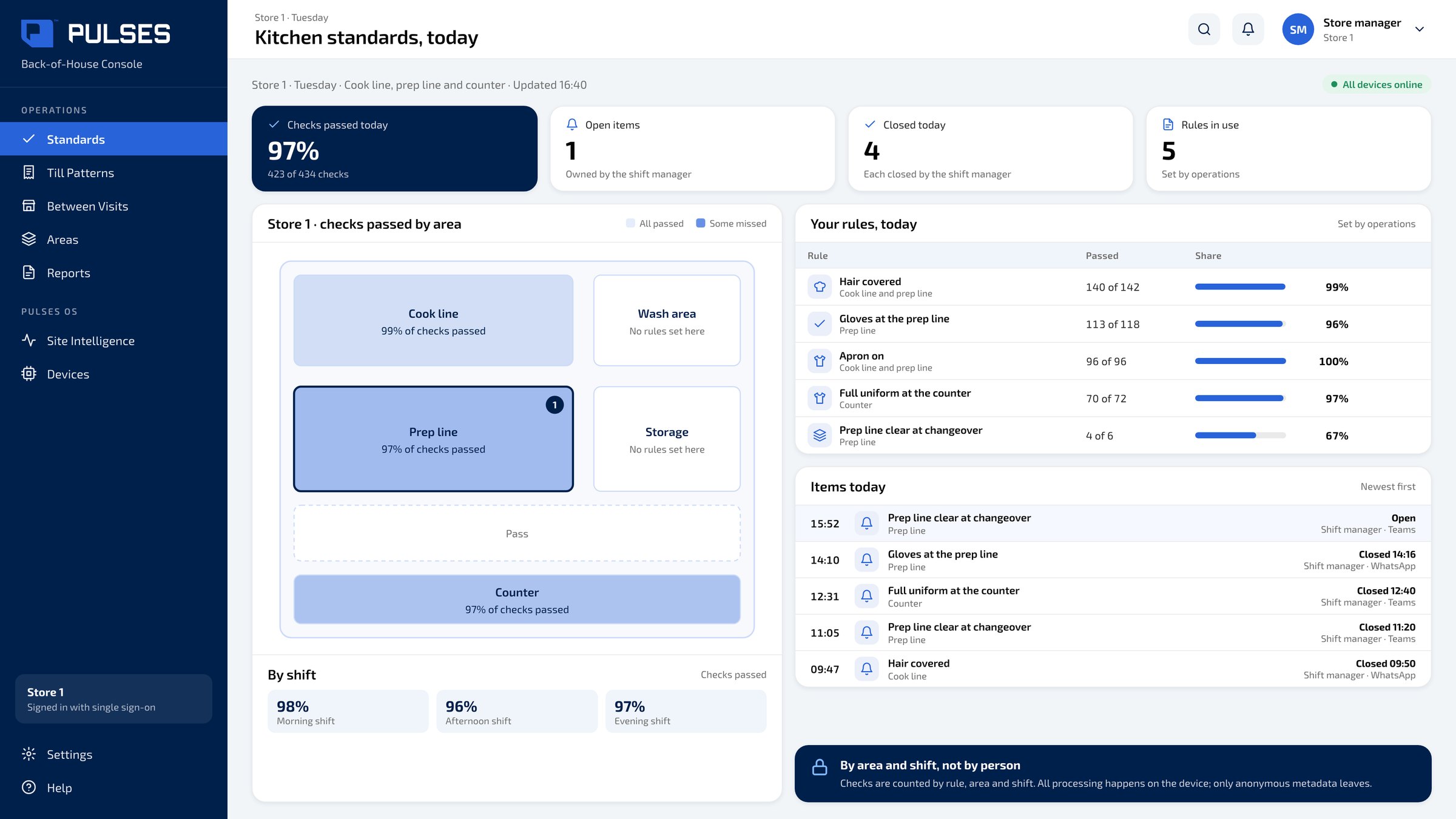The image size is (1456, 819).
Task: Click the Counter area tile
Action: [x=517, y=599]
